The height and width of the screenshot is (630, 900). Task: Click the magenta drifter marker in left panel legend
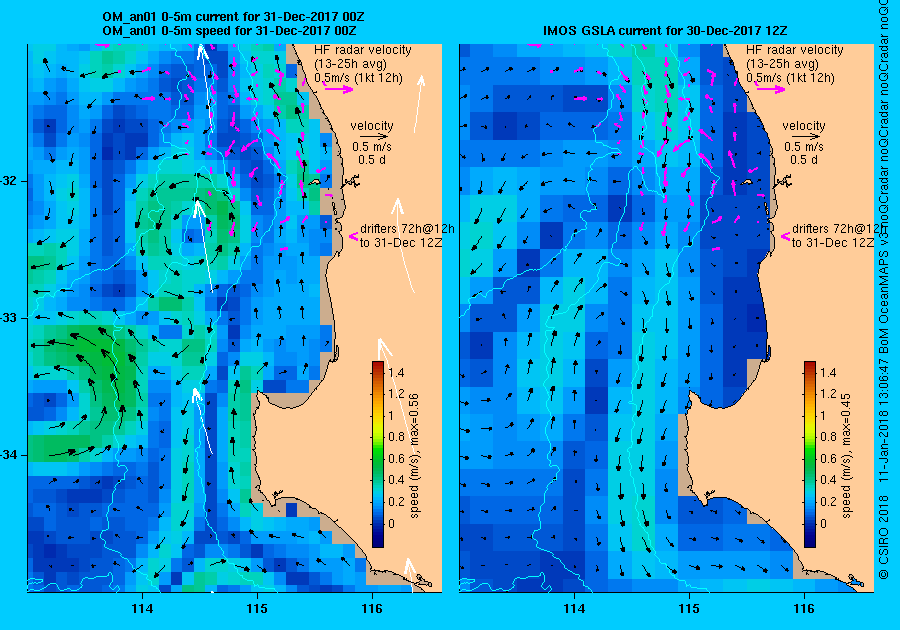(354, 236)
